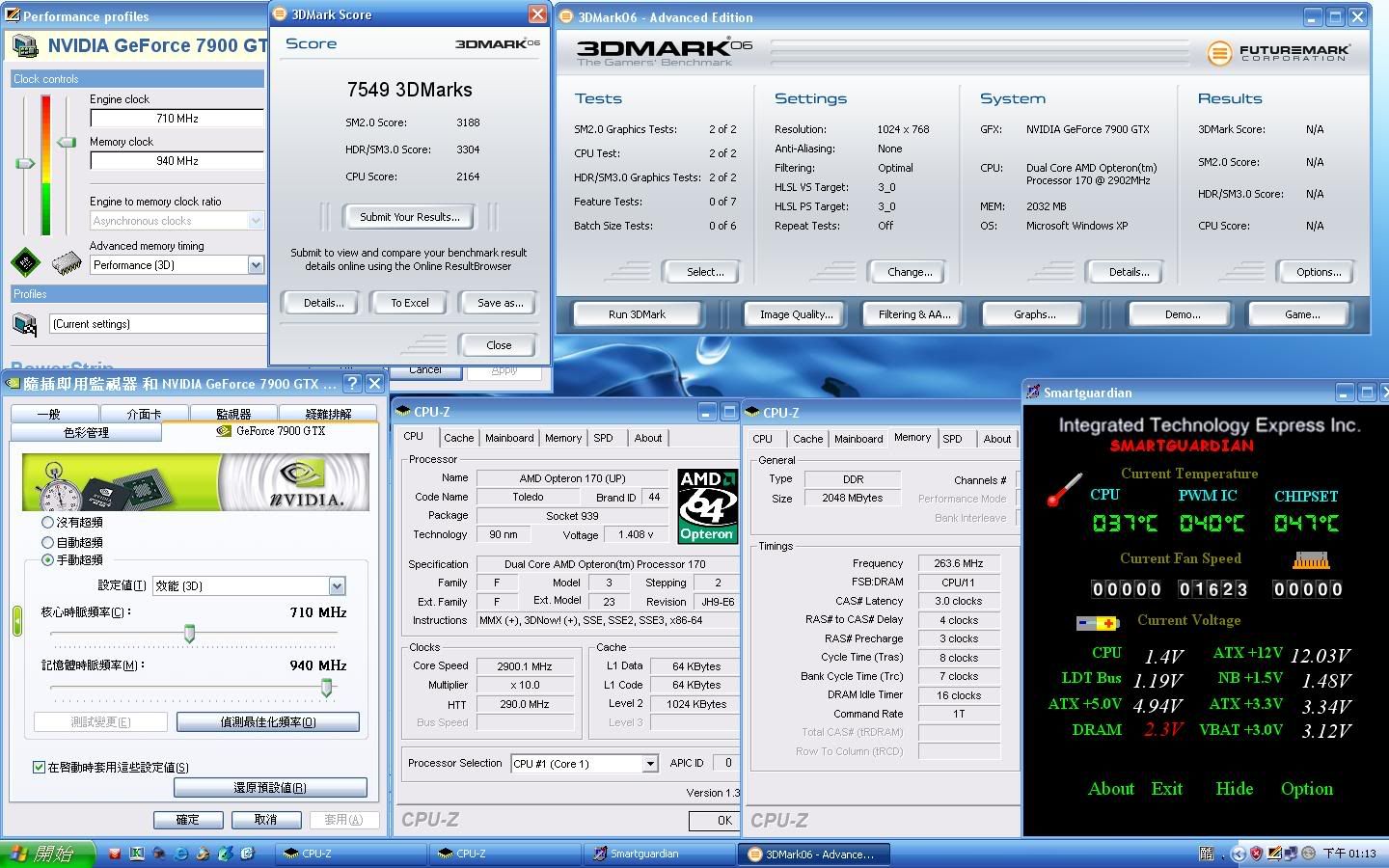Click the graphics card icon beside NVIDIA GeForce 7900 heading
The width and height of the screenshot is (1389, 868).
click(25, 46)
